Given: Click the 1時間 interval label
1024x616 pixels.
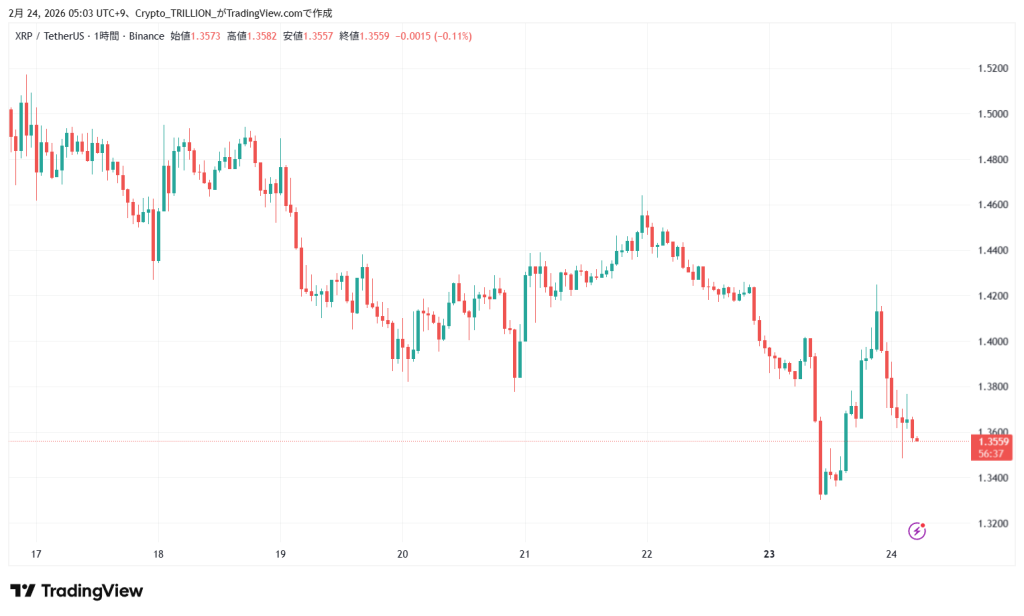Looking at the screenshot, I should [x=107, y=36].
